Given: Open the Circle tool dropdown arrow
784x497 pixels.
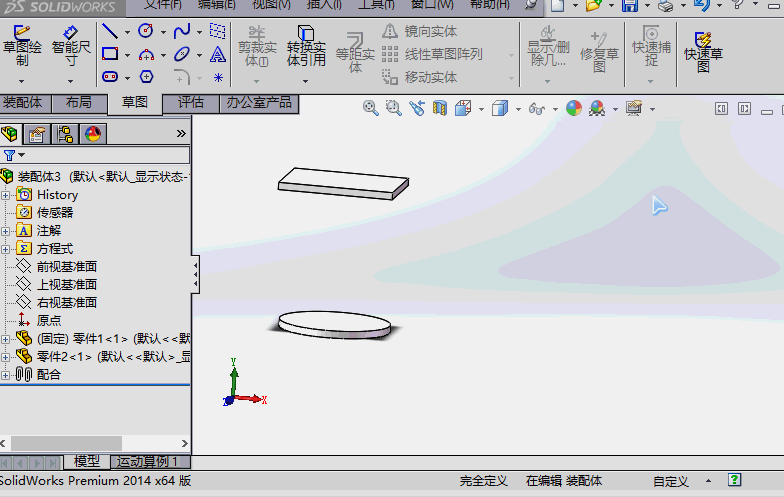Looking at the screenshot, I should click(163, 32).
